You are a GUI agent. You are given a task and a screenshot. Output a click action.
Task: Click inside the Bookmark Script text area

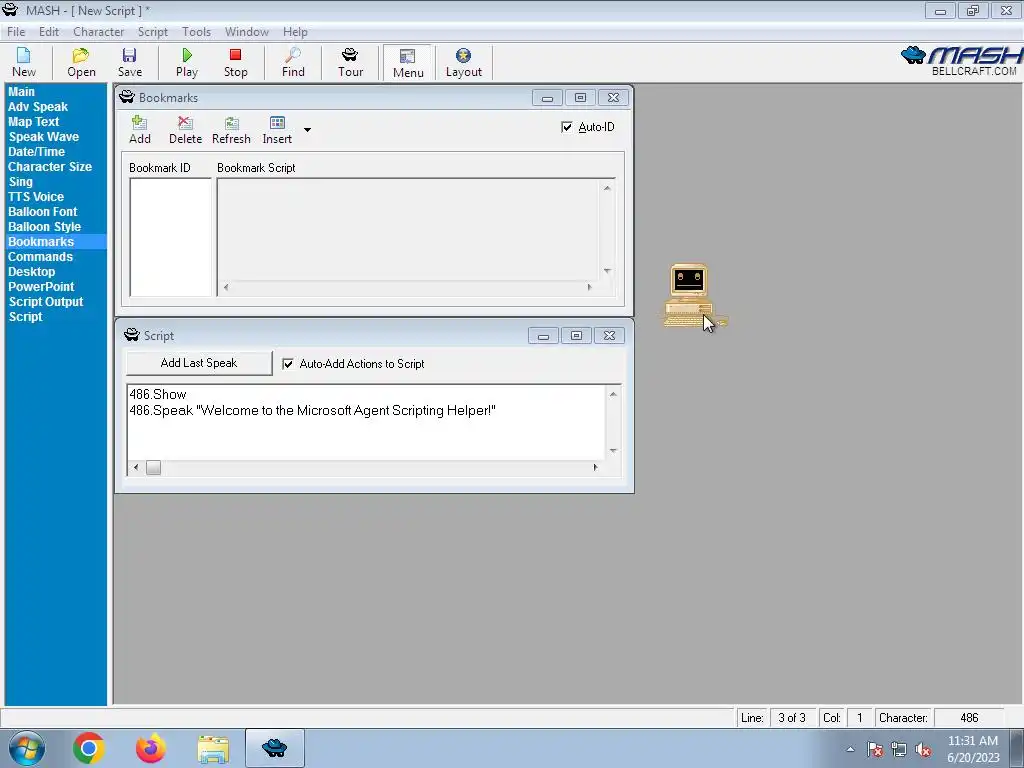coord(408,230)
